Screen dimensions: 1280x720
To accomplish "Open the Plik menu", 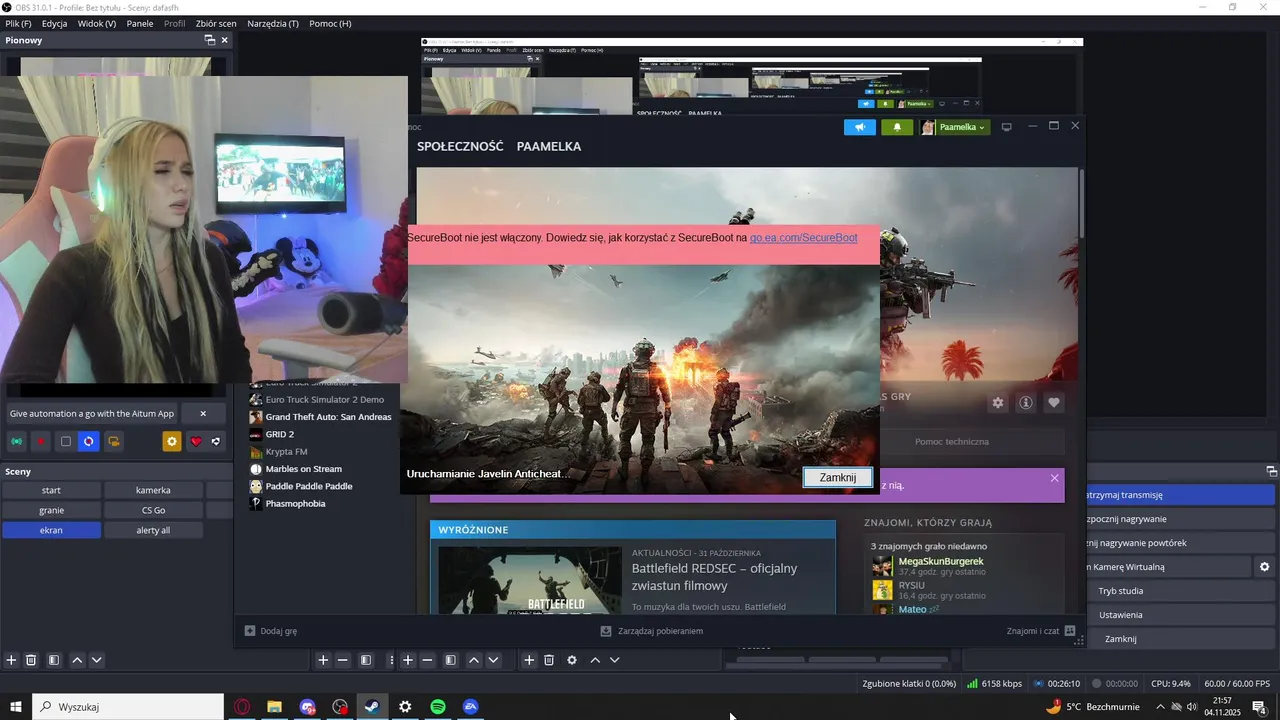I will (18, 23).
